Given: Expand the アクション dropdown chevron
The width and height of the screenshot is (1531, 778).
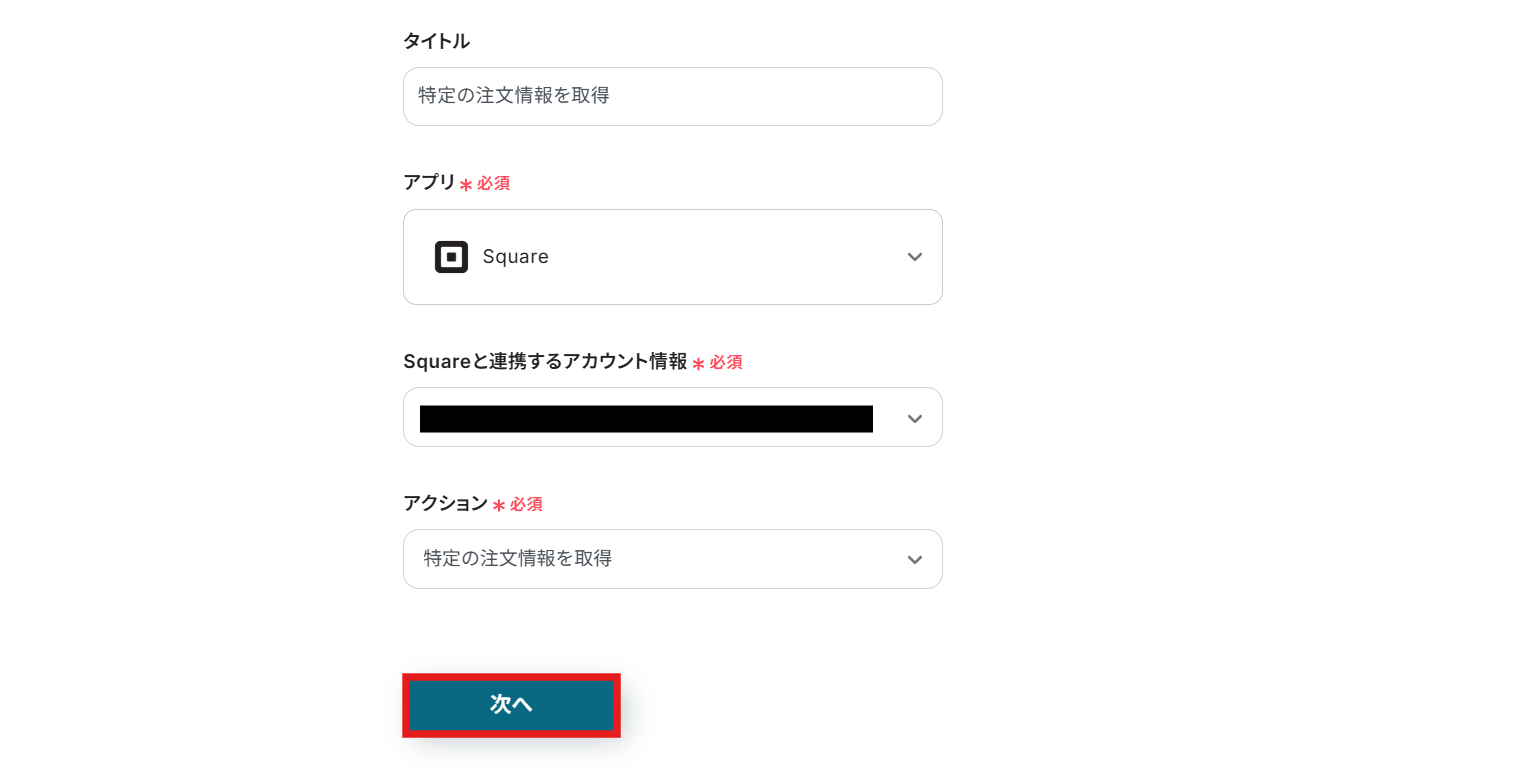Looking at the screenshot, I should 914,559.
